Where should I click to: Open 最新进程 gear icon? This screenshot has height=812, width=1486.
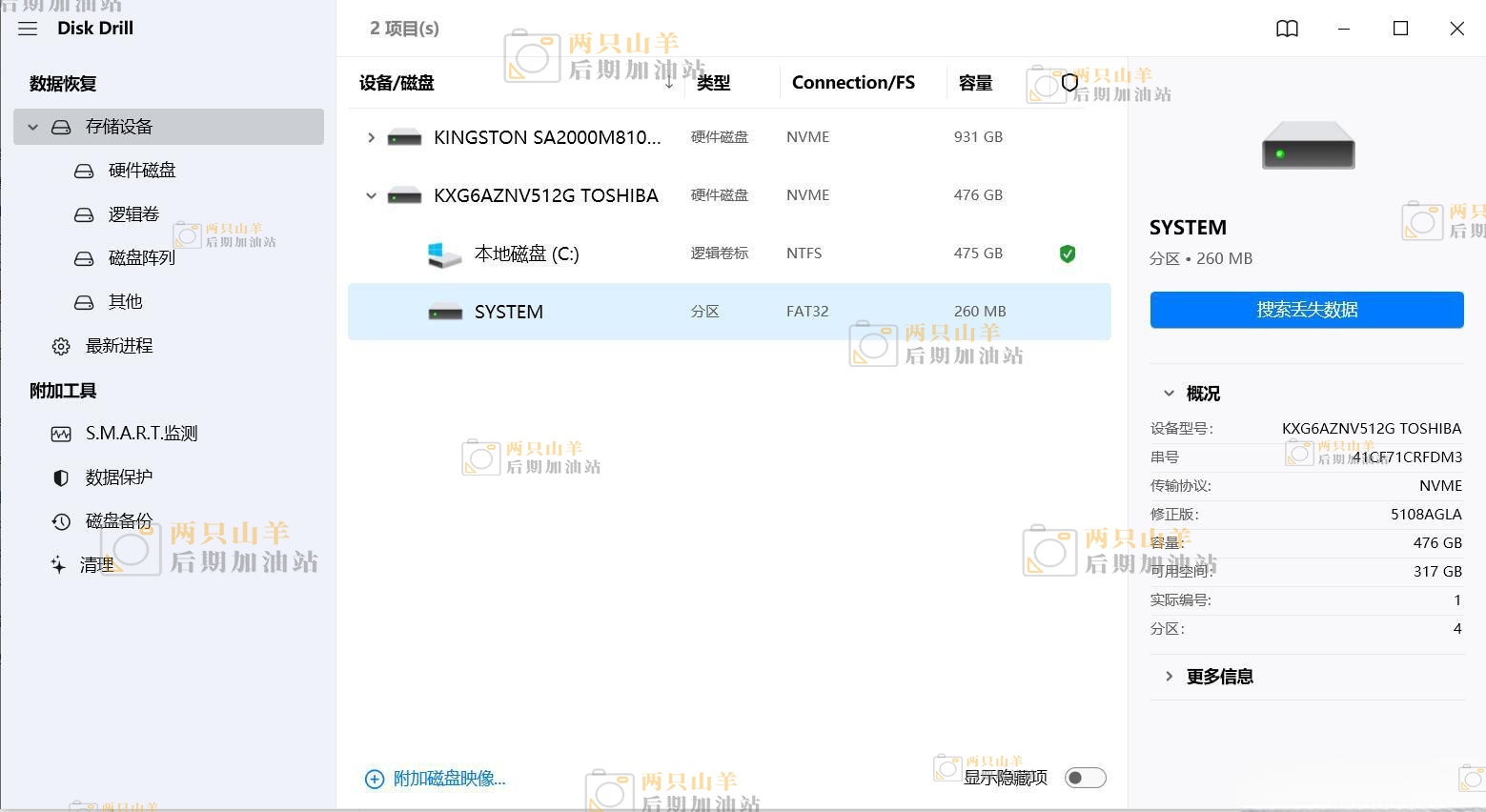[61, 346]
